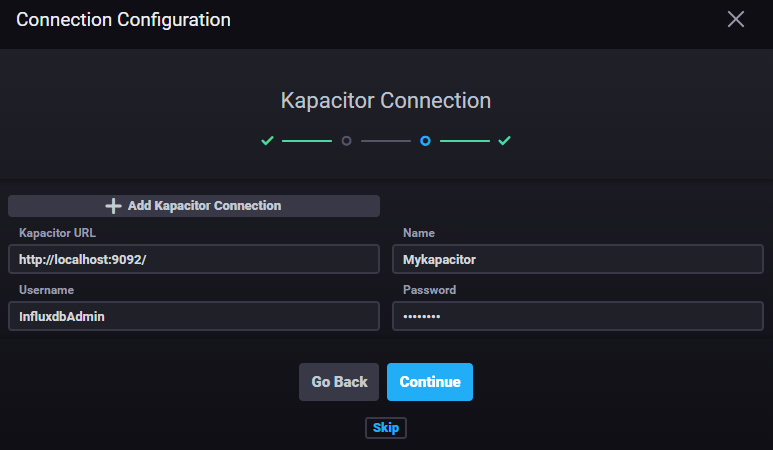Click into the Password field

(577, 316)
